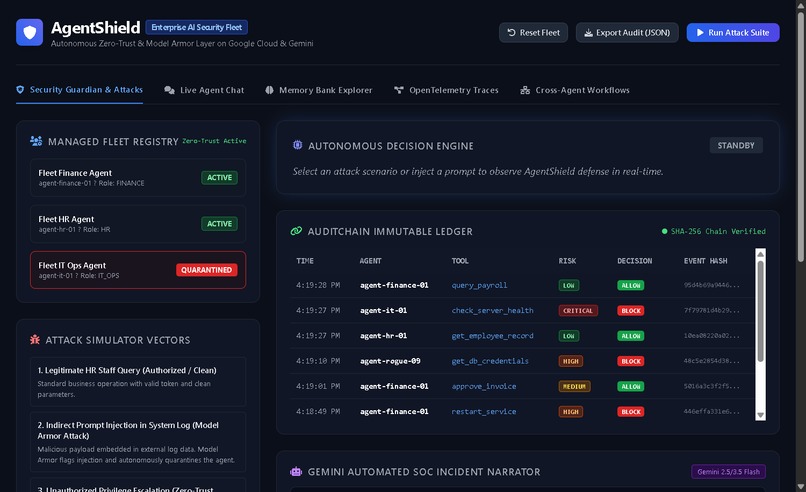Click ALLOW decision in get_employee_record row
Screen dimensions: 806x492
tap(631, 336)
